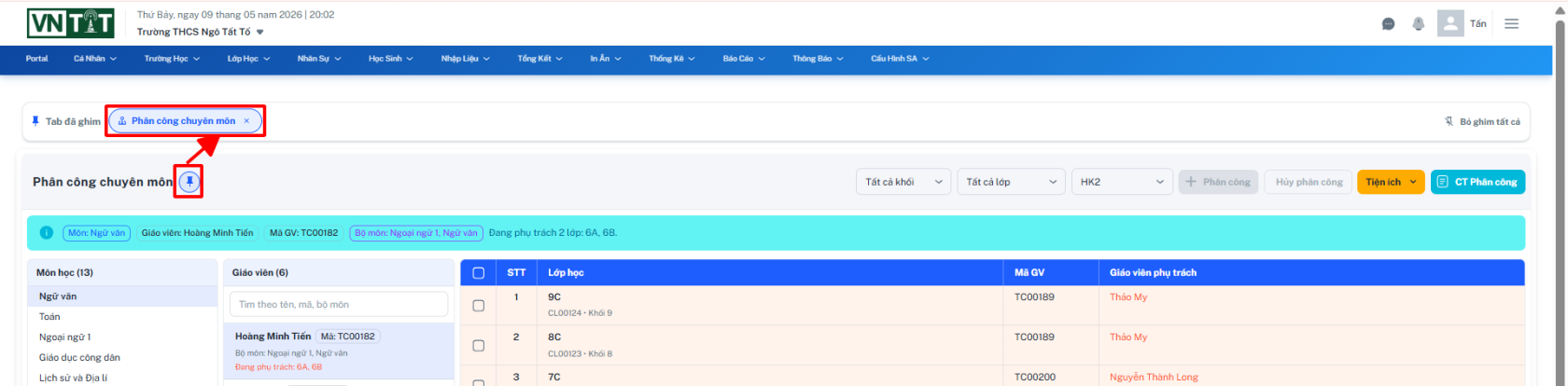Image resolution: width=1568 pixels, height=386 pixels.
Task: Select subject Giáo dục công dân
Action: pyautogui.click(x=122, y=358)
